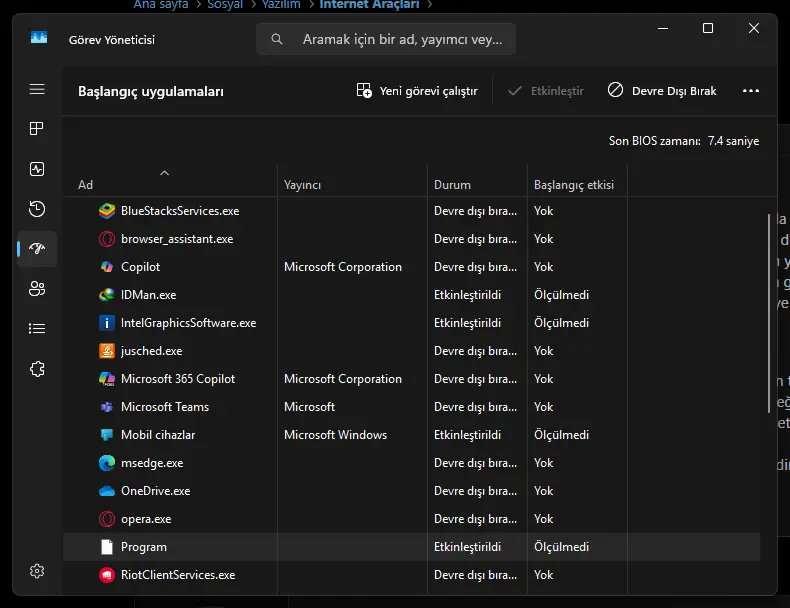Click the OneDrive.exe cloud icon
The width and height of the screenshot is (790, 608).
point(107,491)
